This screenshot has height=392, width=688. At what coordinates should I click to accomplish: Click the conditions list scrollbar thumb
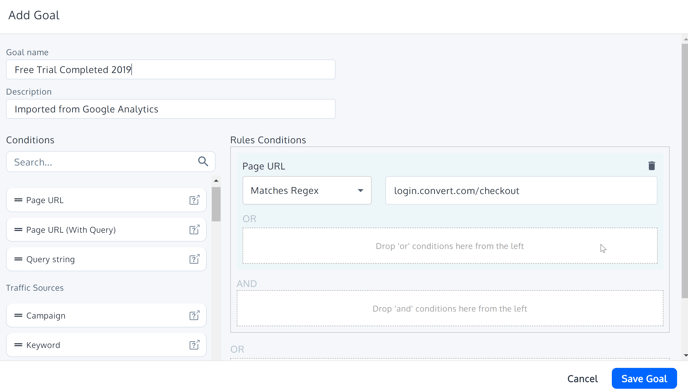point(216,204)
